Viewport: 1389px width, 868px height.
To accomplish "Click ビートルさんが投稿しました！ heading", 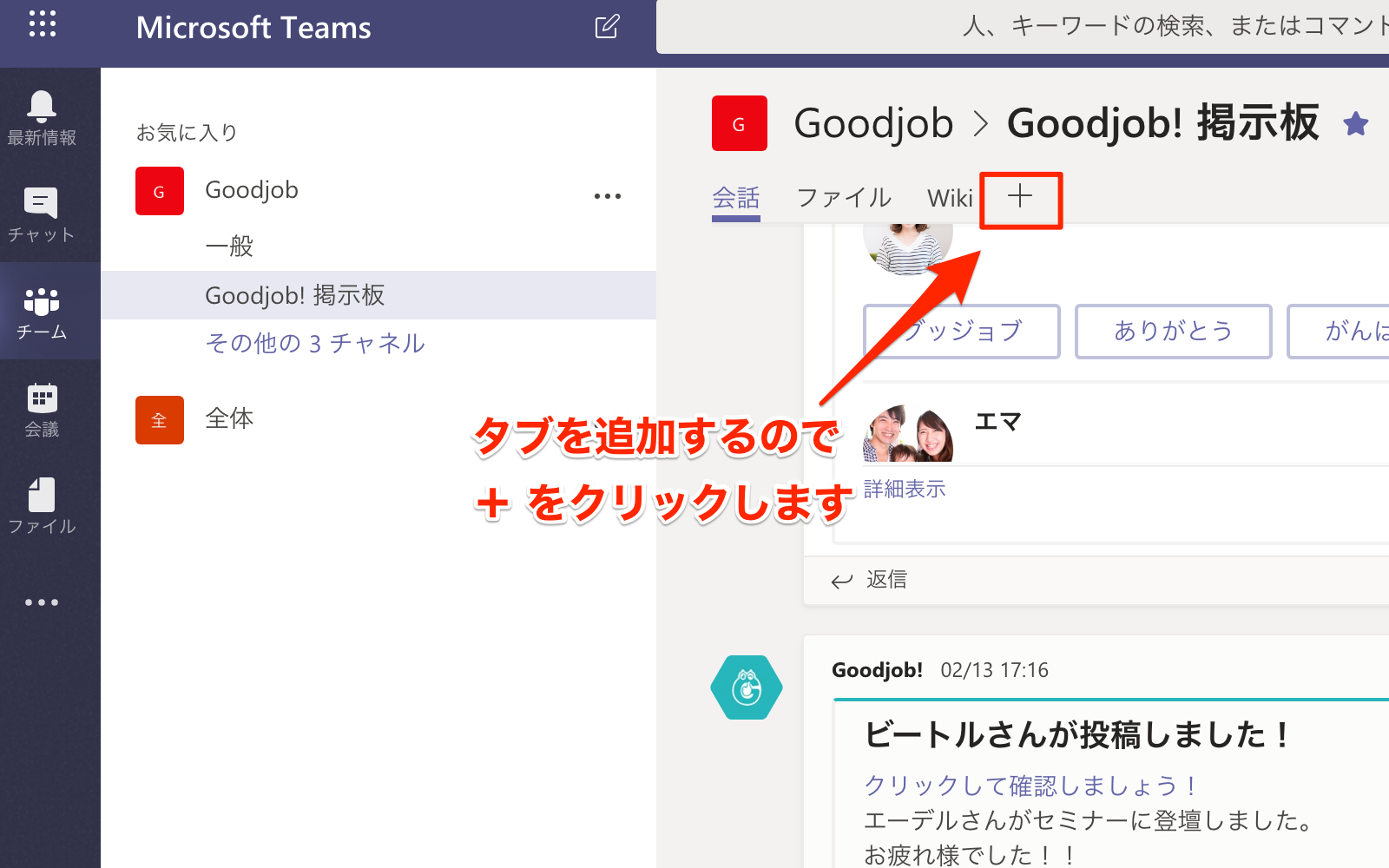I will tap(1076, 735).
